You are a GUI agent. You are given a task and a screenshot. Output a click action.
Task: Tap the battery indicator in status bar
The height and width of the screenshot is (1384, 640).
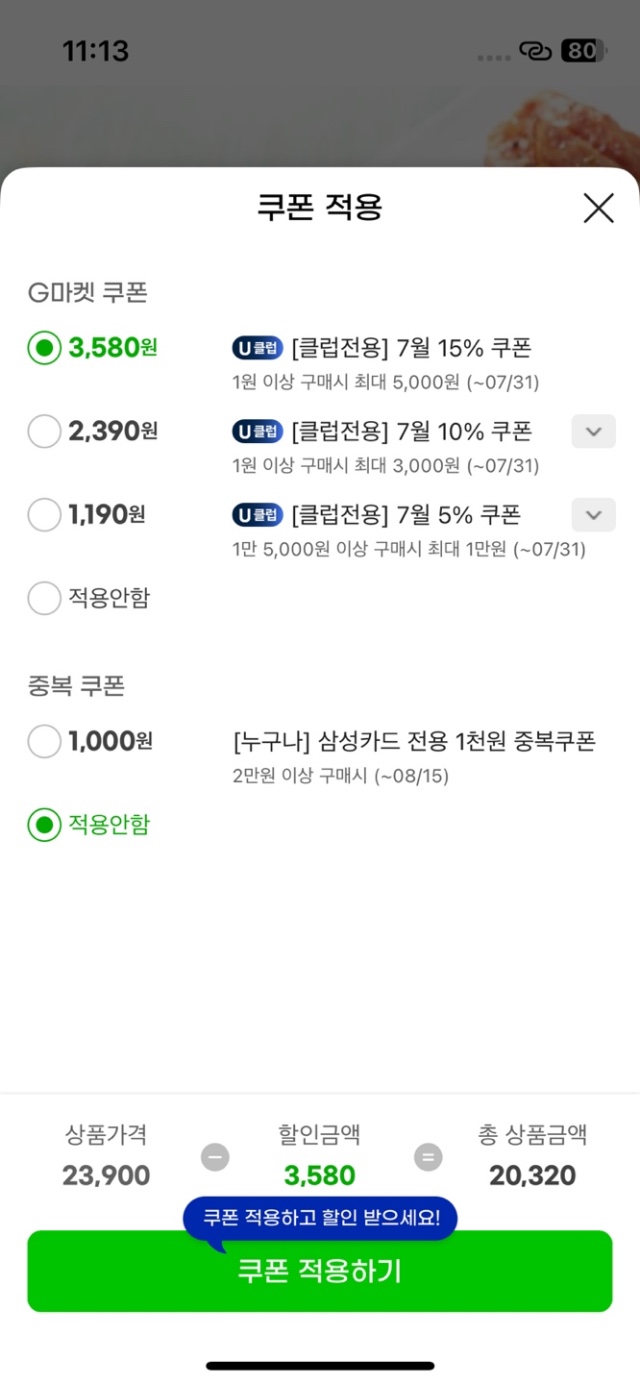(582, 51)
